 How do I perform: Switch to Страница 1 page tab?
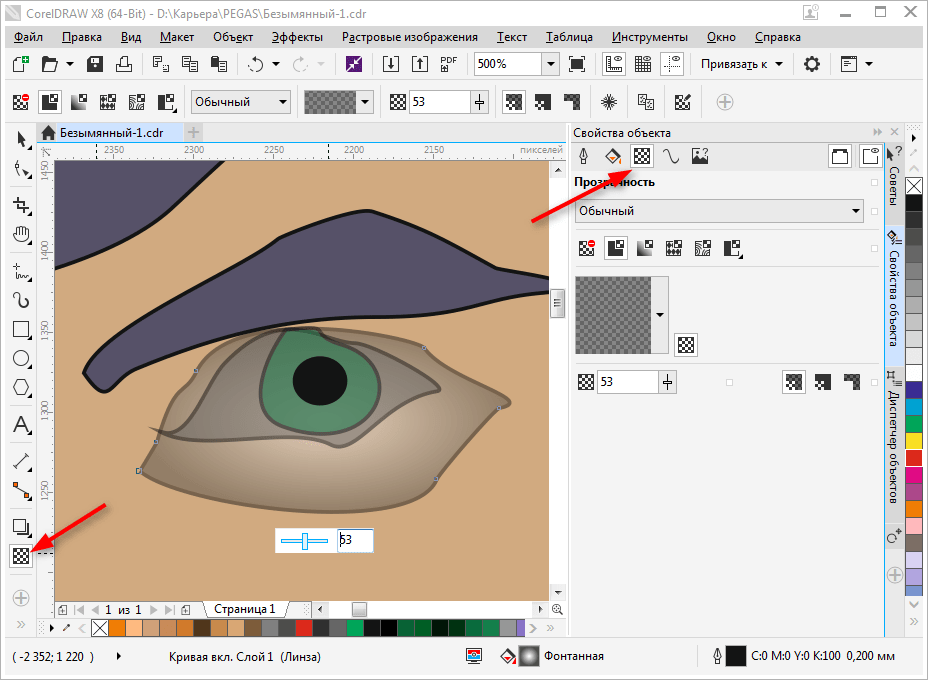click(244, 609)
